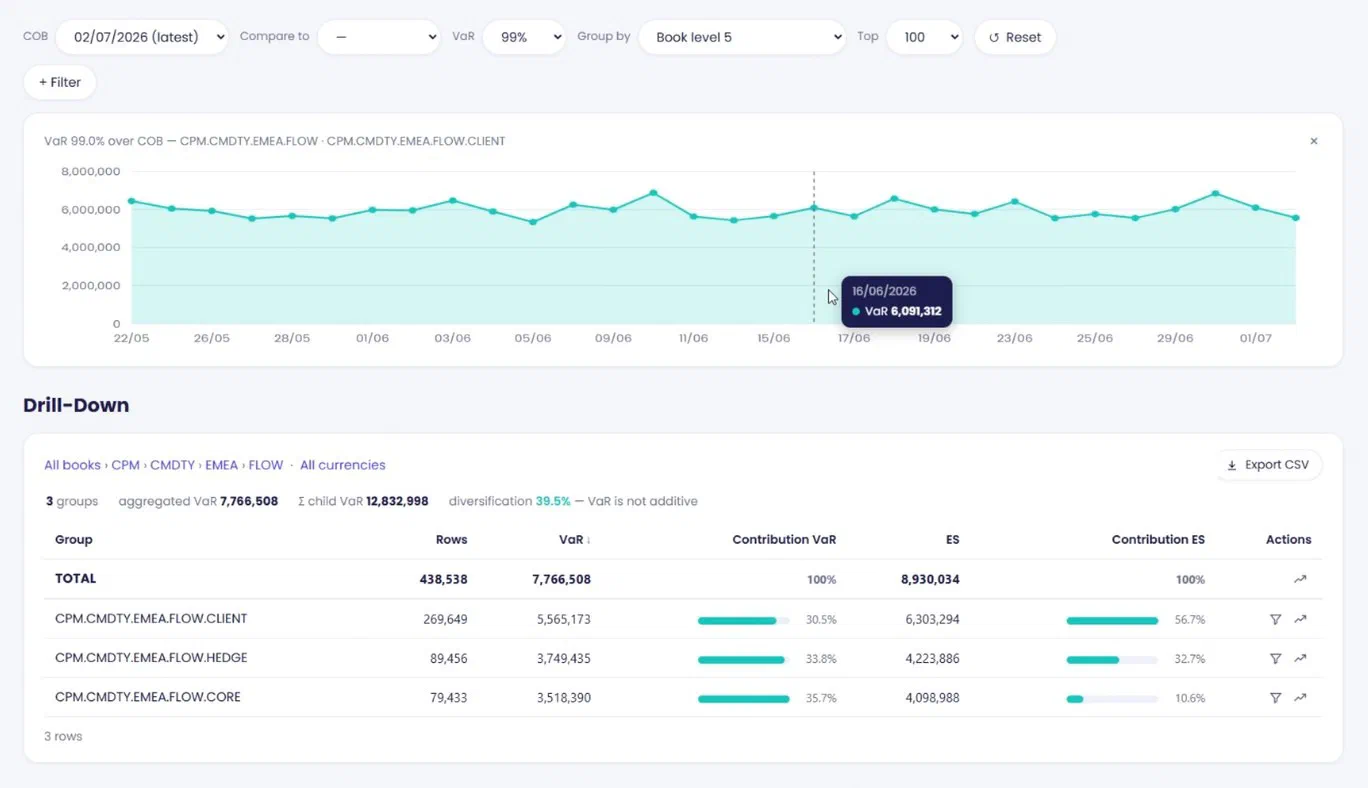Click aggregated VaR value 7,766,508 in summary
This screenshot has width=1368, height=788.
click(249, 501)
